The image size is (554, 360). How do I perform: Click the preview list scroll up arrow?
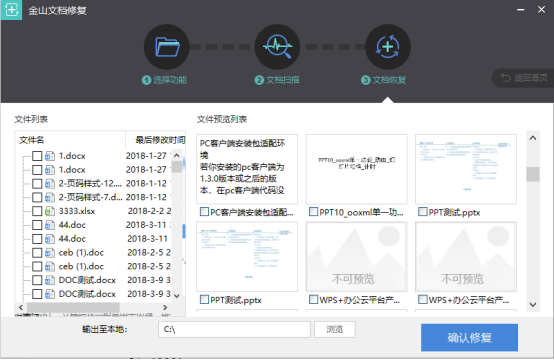click(x=533, y=138)
